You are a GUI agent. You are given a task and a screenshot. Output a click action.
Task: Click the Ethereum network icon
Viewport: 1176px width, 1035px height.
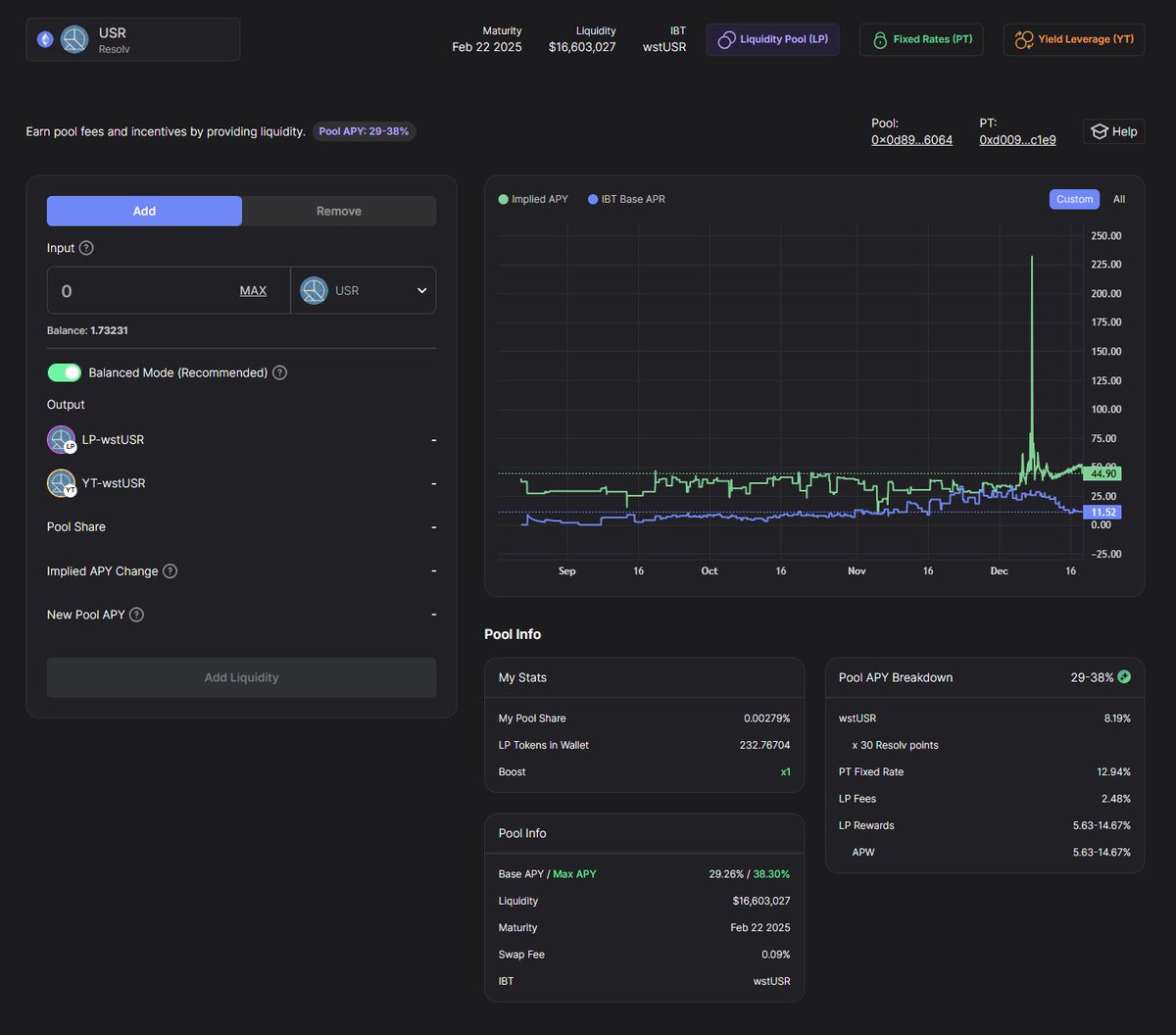coord(45,39)
